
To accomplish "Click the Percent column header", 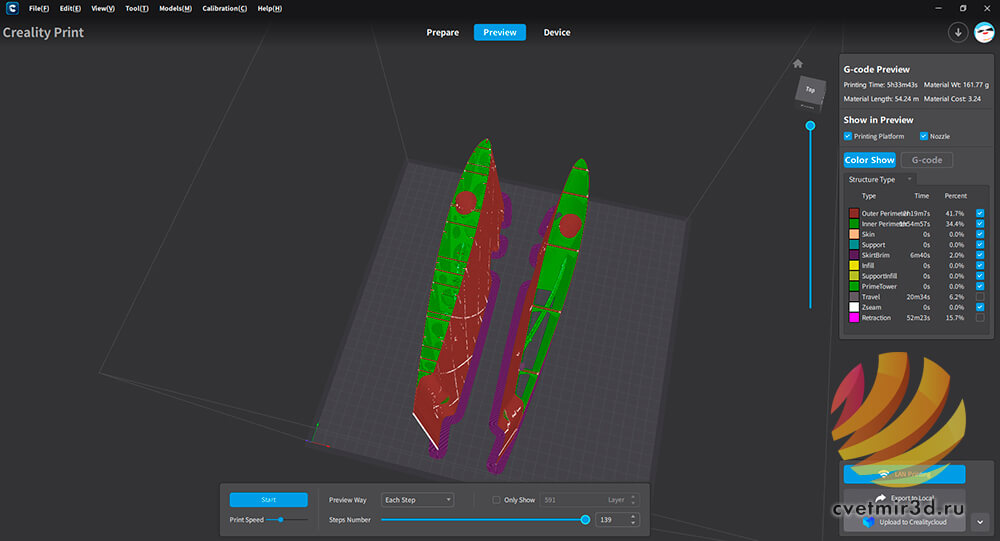I will 955,196.
